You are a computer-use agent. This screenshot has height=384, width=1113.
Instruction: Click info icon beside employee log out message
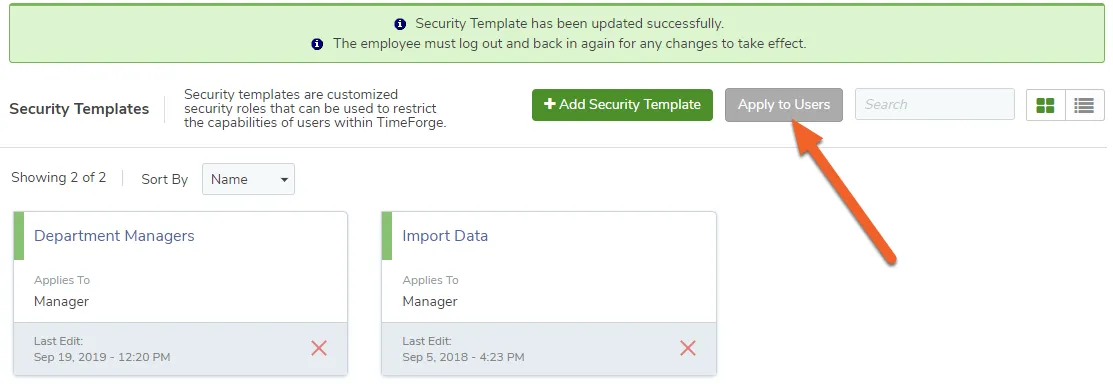tap(318, 43)
